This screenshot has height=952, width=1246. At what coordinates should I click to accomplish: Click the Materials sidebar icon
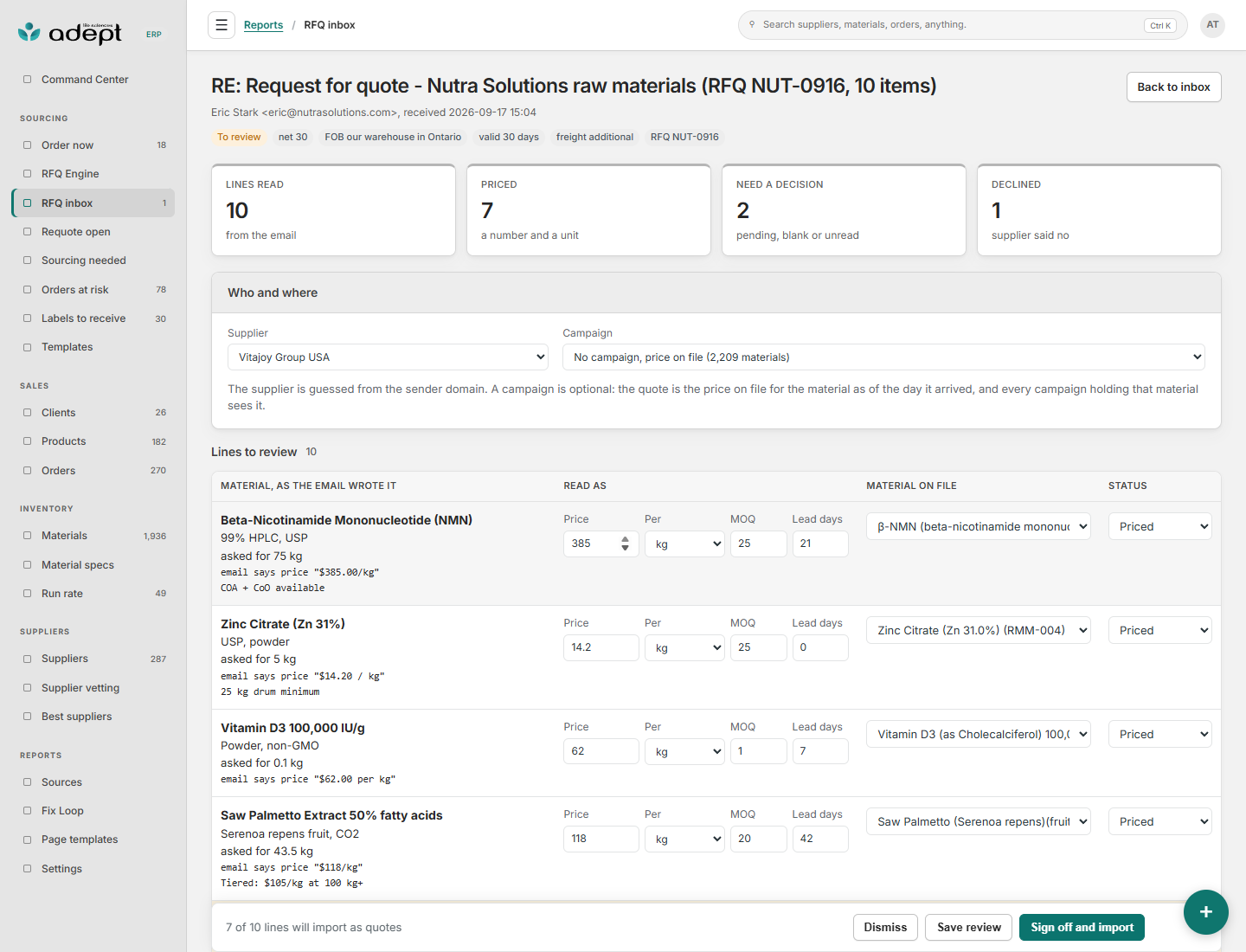click(28, 536)
